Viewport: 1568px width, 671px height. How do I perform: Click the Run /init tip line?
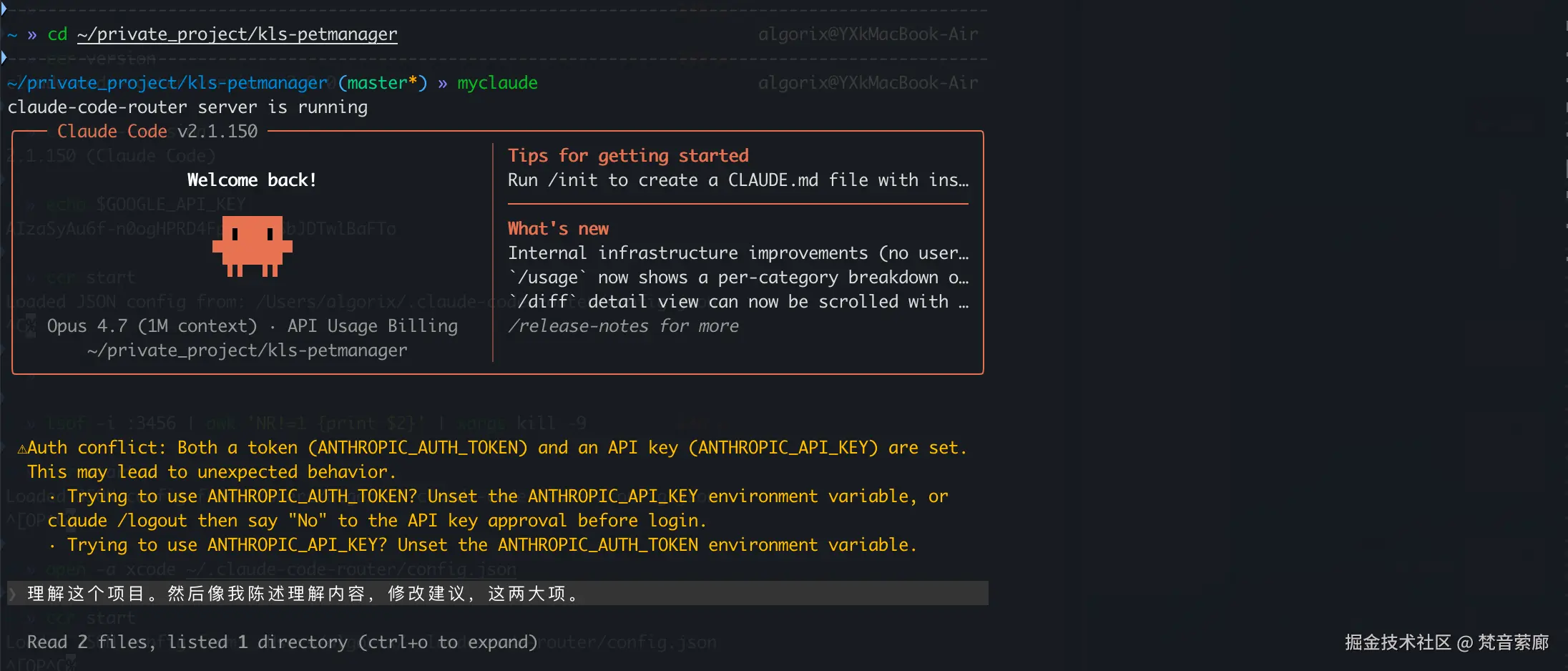point(738,180)
